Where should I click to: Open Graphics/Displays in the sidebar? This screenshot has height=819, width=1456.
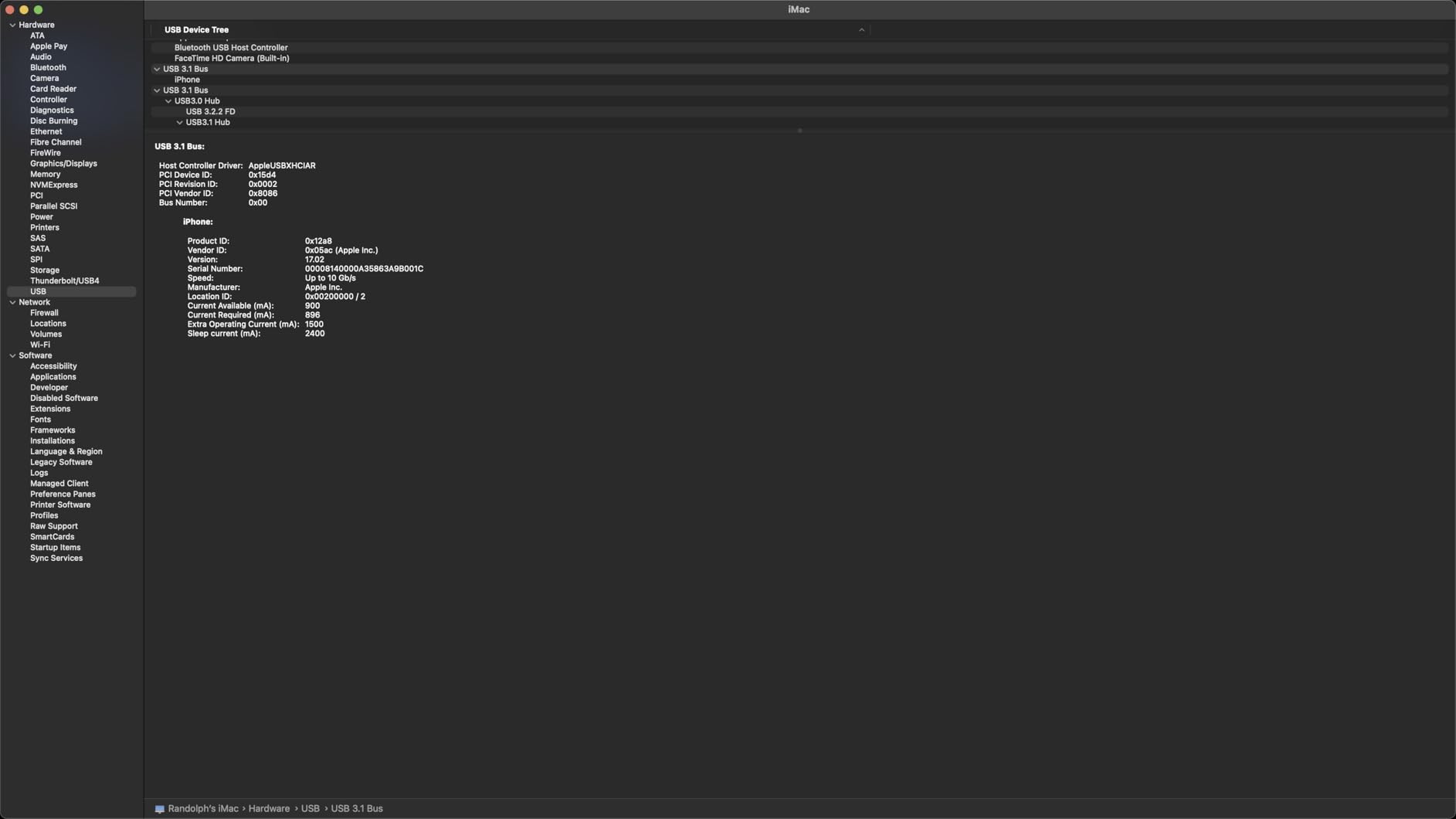point(63,164)
